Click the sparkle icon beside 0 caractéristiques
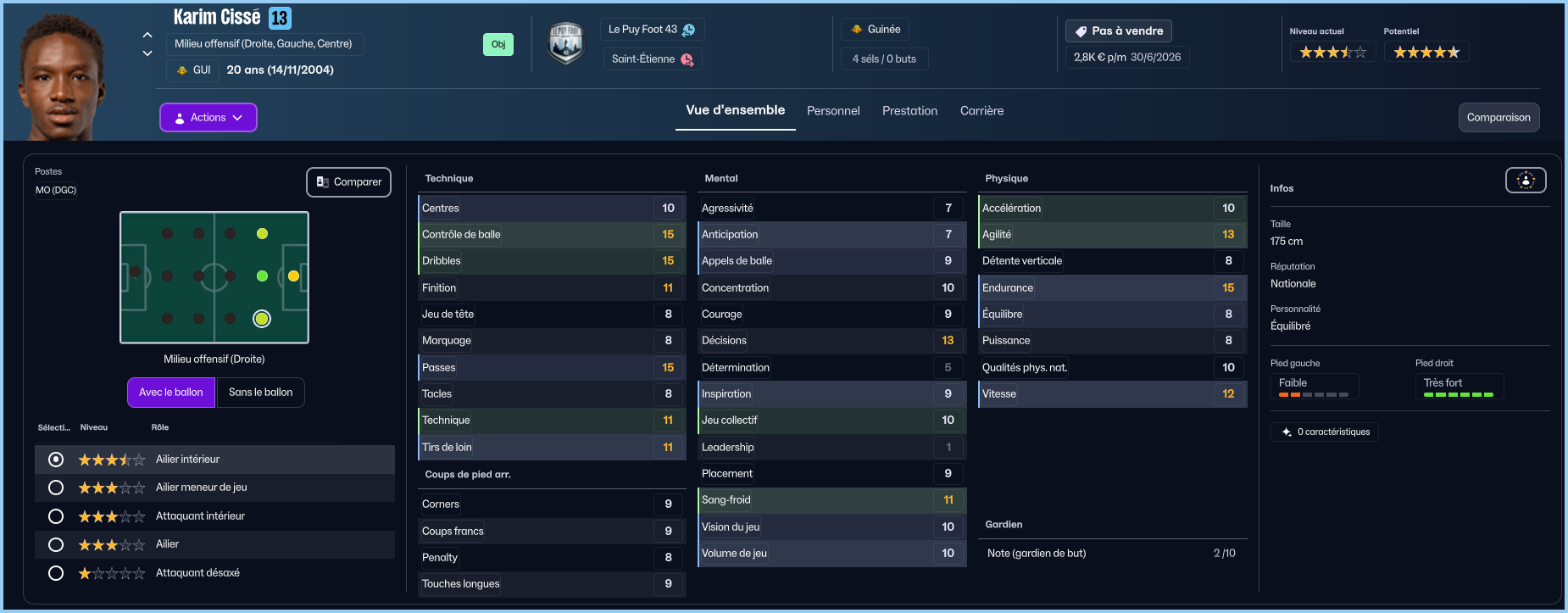 point(1287,432)
